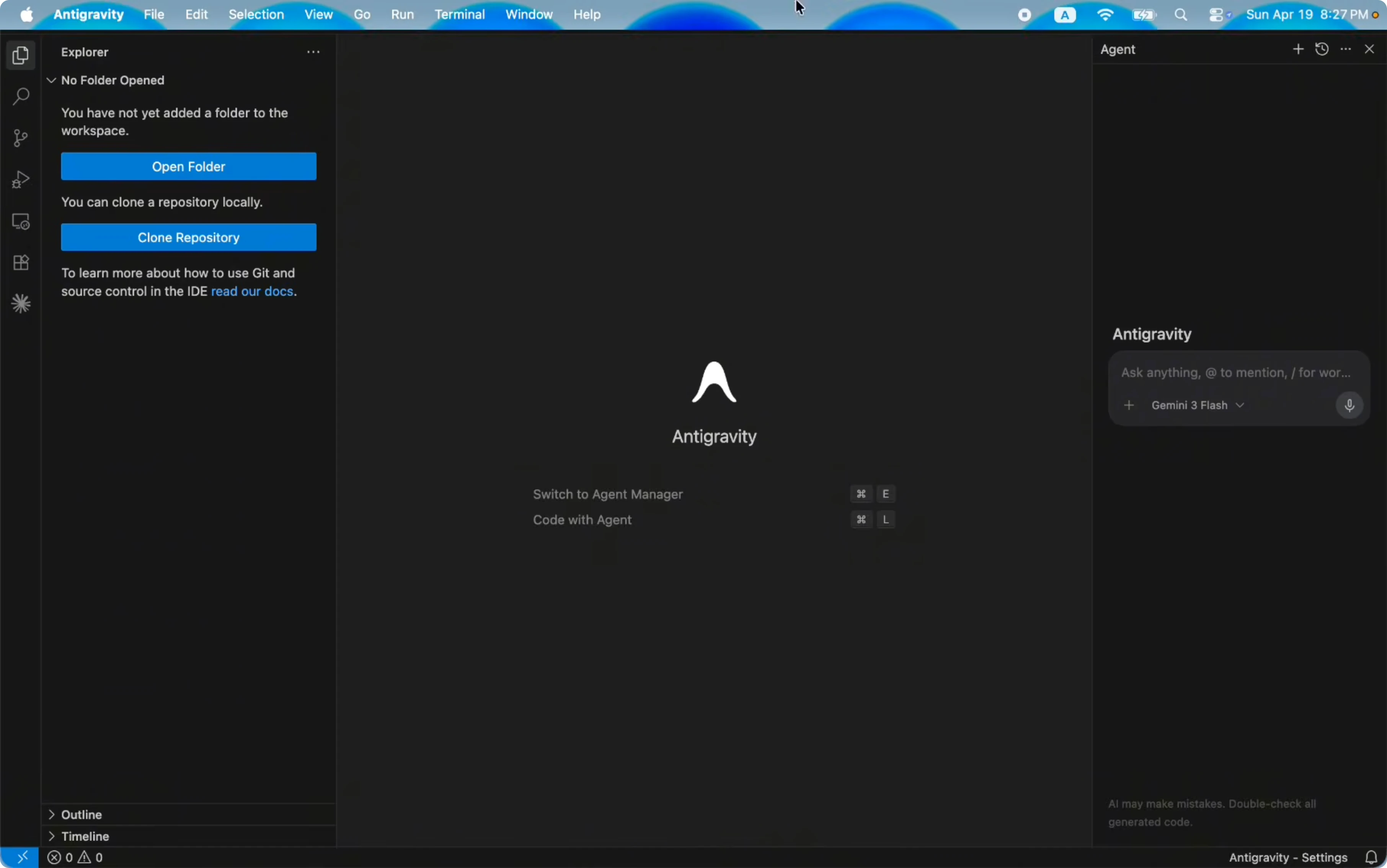Screen dimensions: 1387x868
Task: Add context with plus icon in prompt box
Action: tap(1129, 405)
